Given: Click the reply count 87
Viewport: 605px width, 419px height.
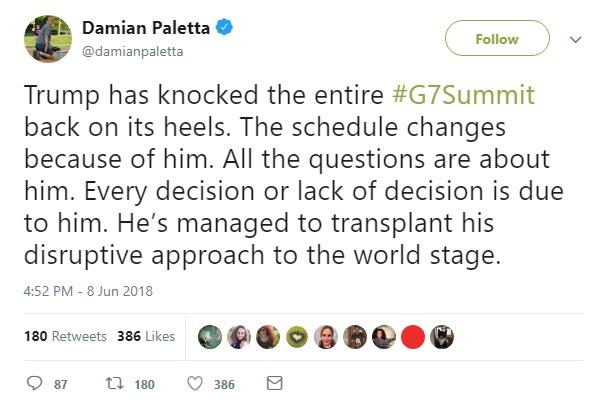Looking at the screenshot, I should tap(60, 384).
